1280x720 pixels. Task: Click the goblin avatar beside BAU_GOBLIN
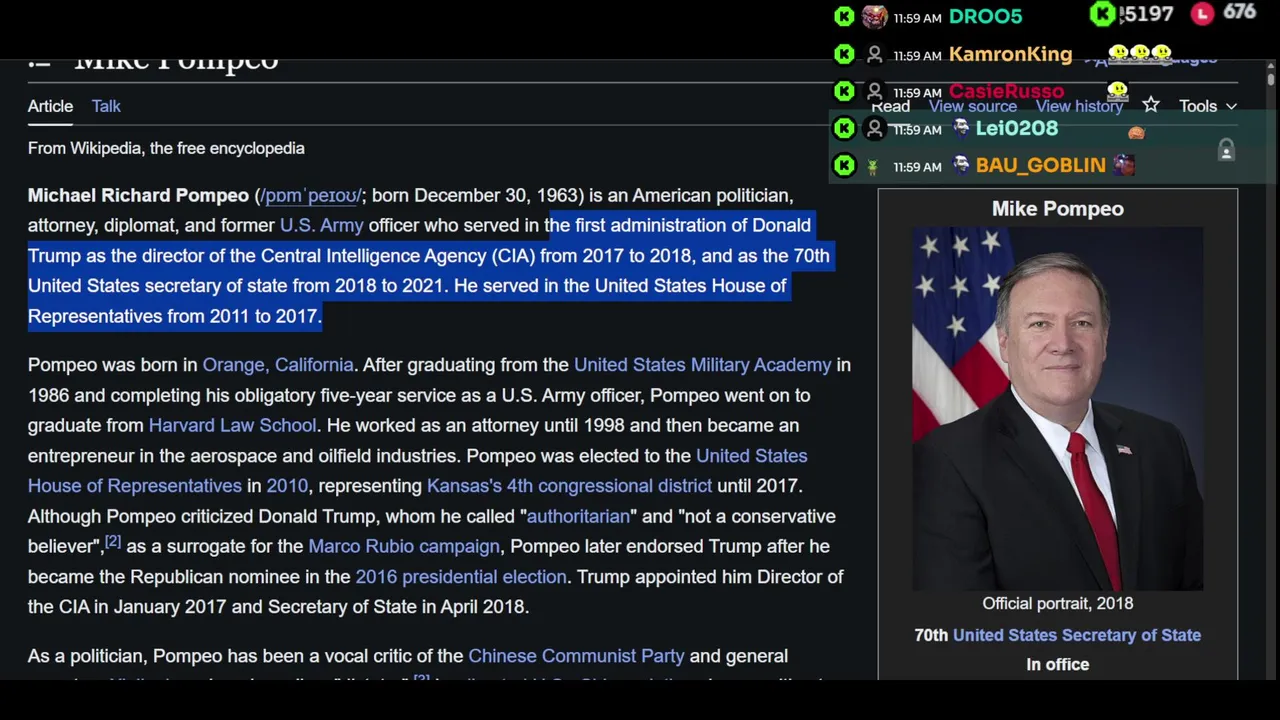873,166
